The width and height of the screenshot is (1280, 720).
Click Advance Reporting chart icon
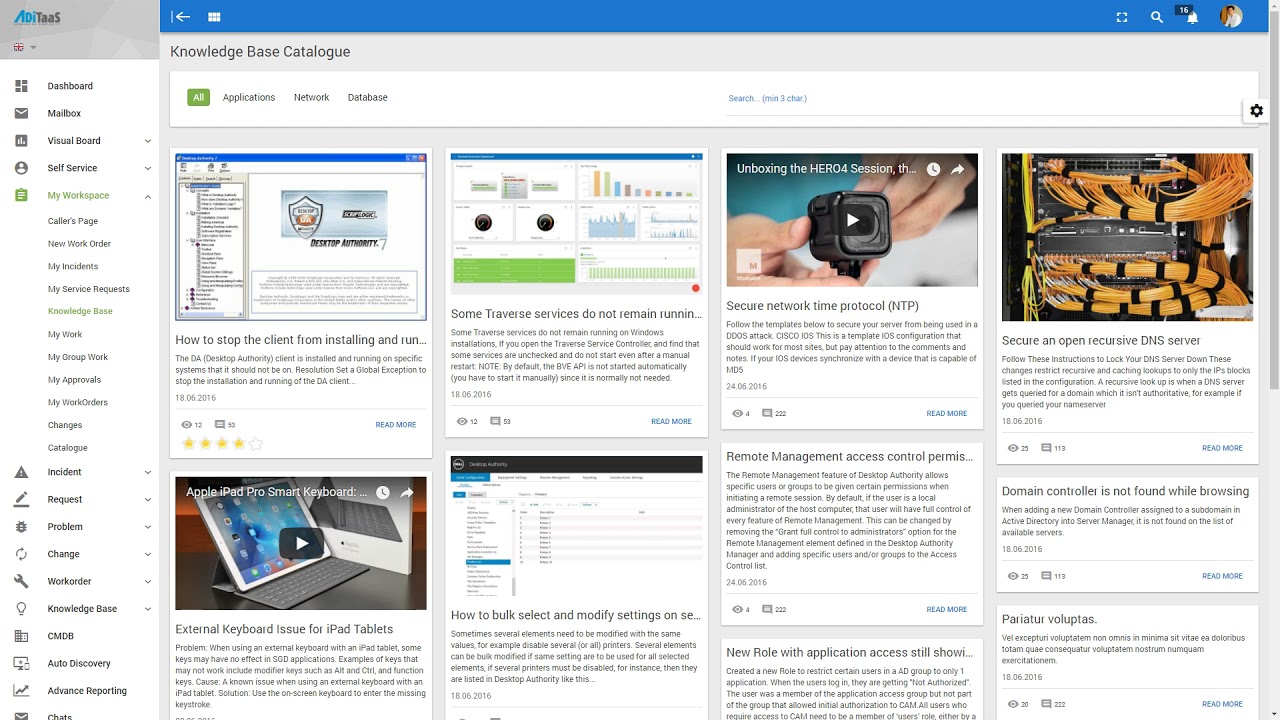[x=21, y=691]
